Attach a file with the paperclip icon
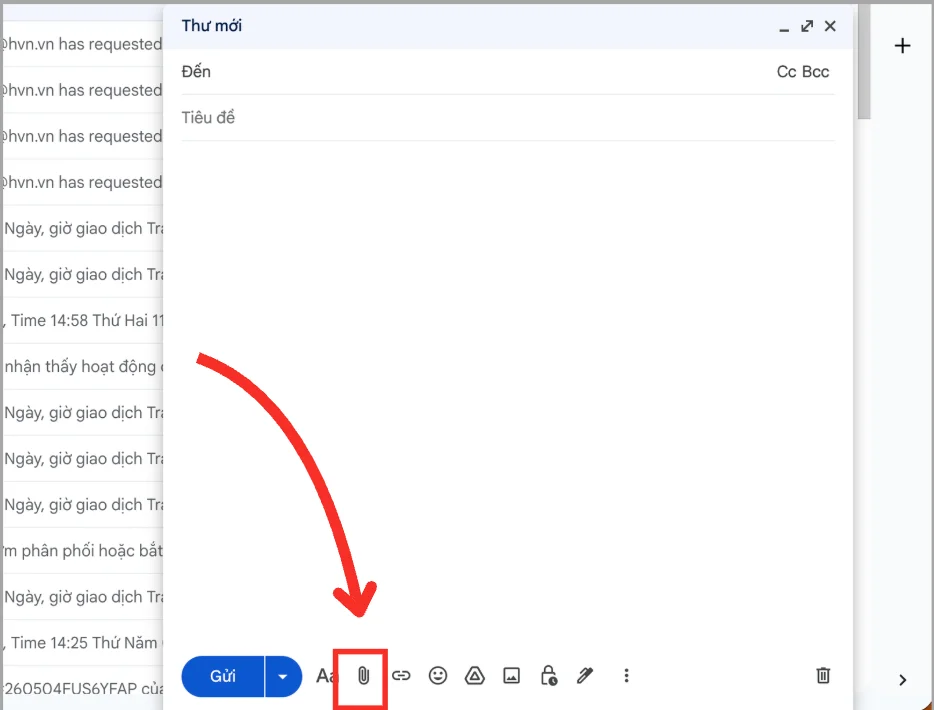Viewport: 934px width, 710px height. point(363,675)
